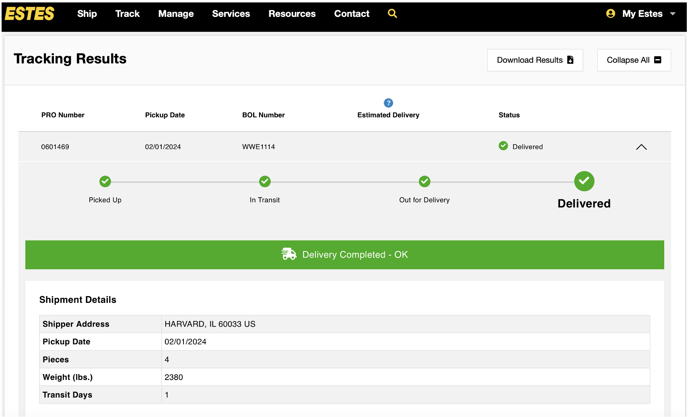The height and width of the screenshot is (417, 688).
Task: Select PRO number 0601469 in row
Action: coord(55,147)
